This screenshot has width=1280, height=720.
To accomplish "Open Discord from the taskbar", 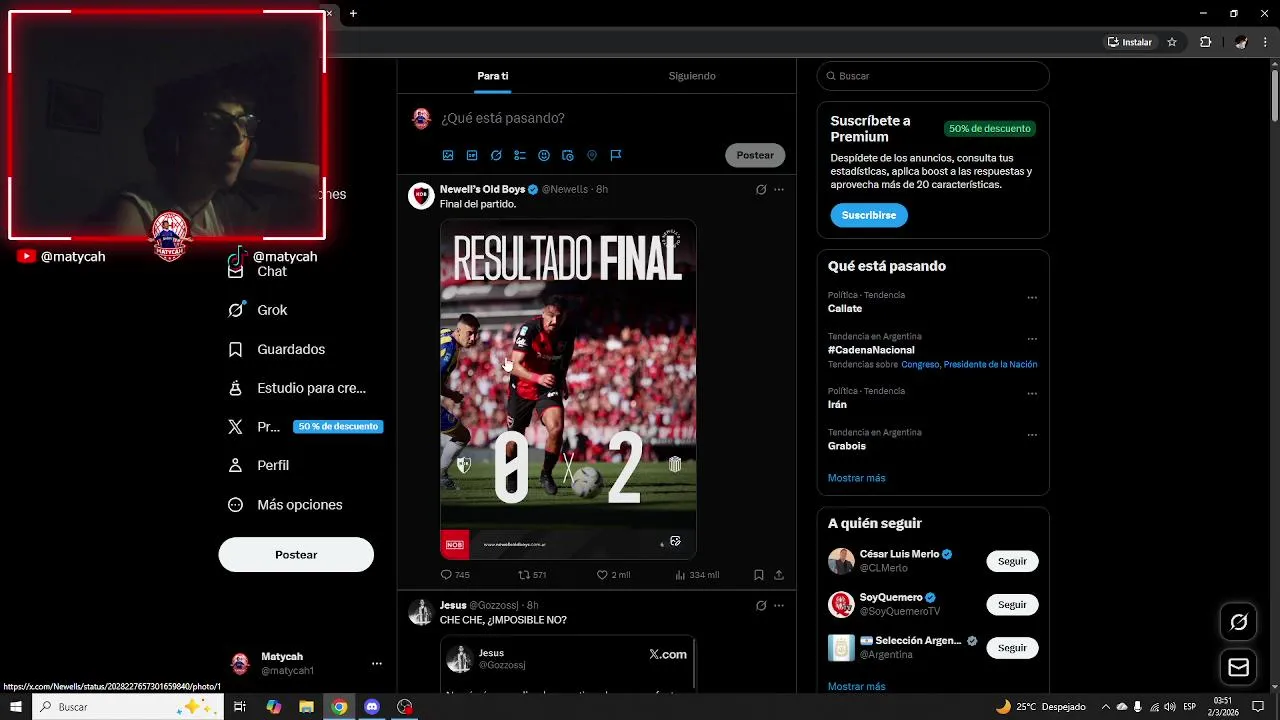I will click(x=372, y=706).
